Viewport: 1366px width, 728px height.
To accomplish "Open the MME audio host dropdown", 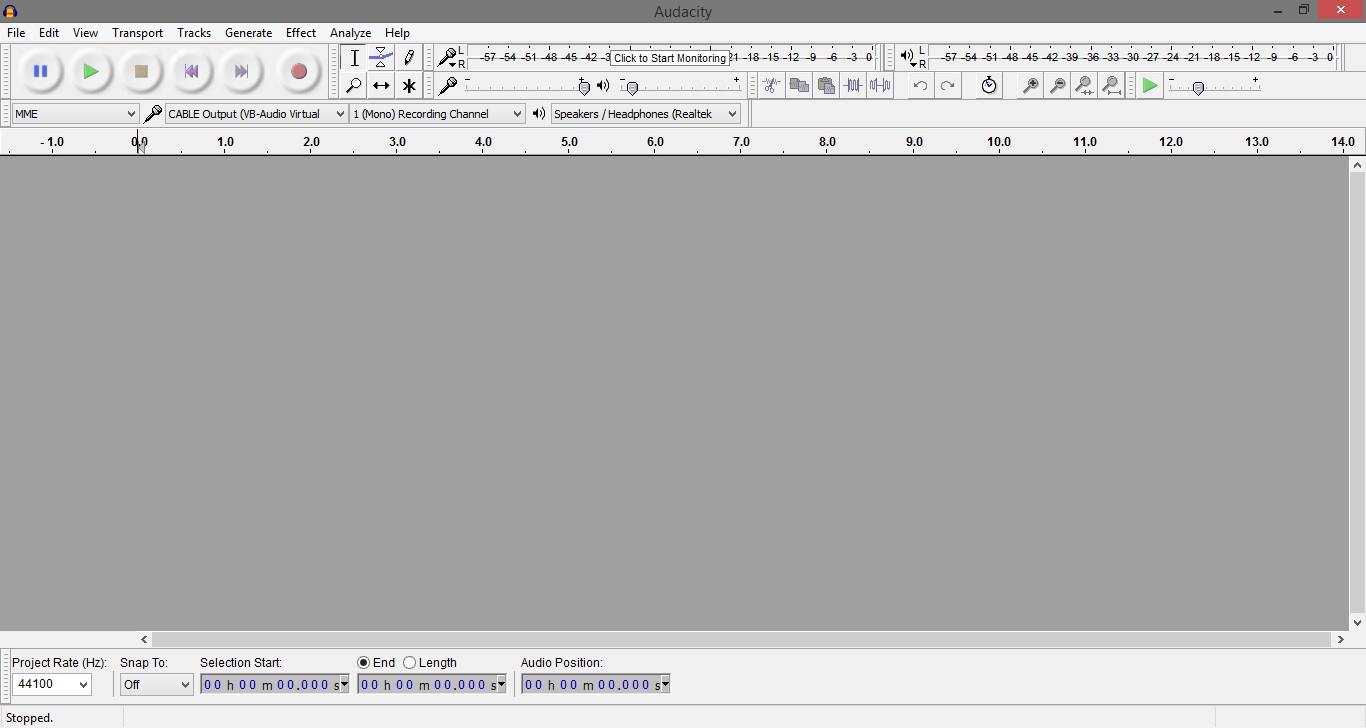I will [75, 114].
